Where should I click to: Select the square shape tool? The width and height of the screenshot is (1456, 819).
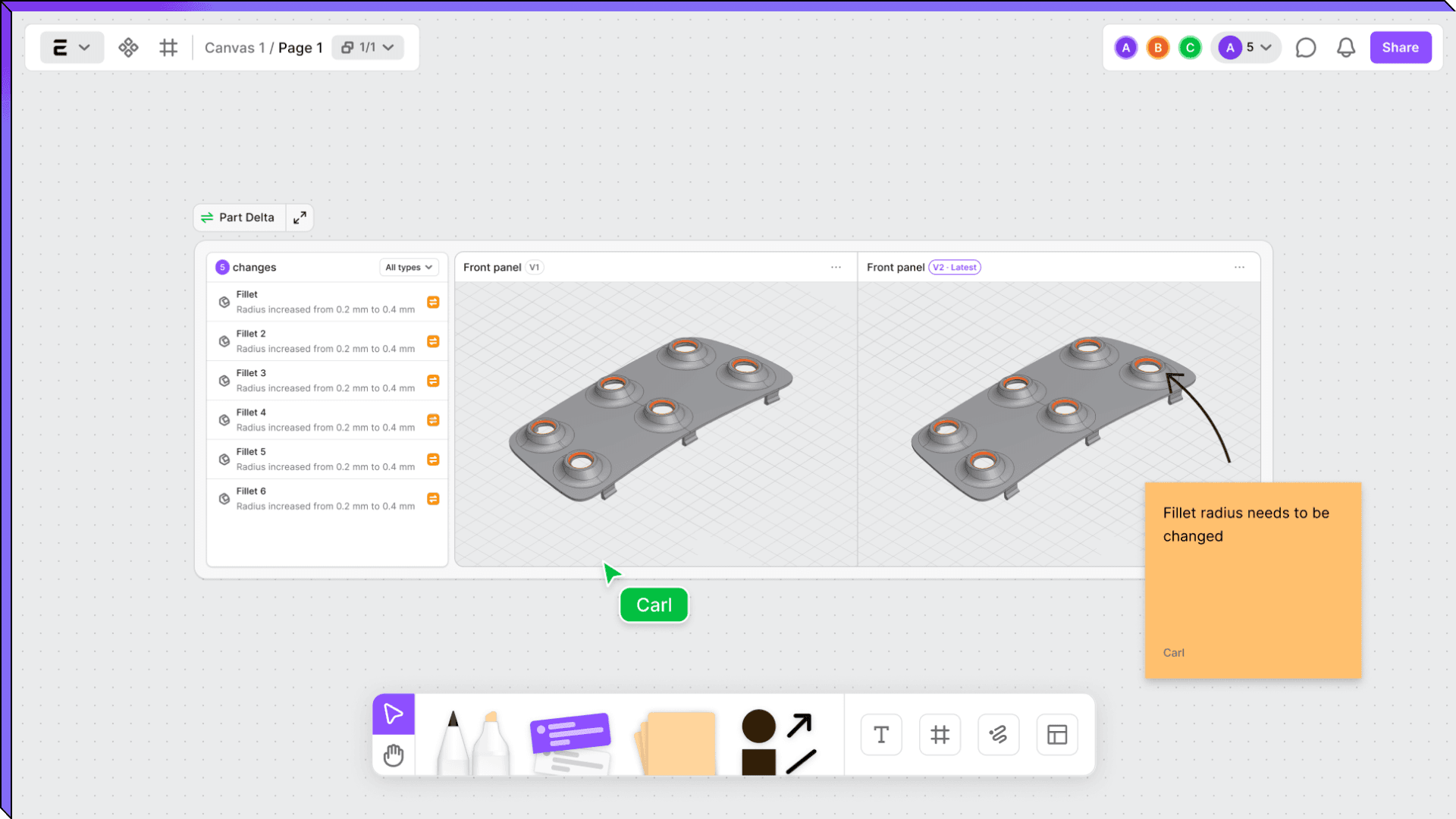(758, 761)
